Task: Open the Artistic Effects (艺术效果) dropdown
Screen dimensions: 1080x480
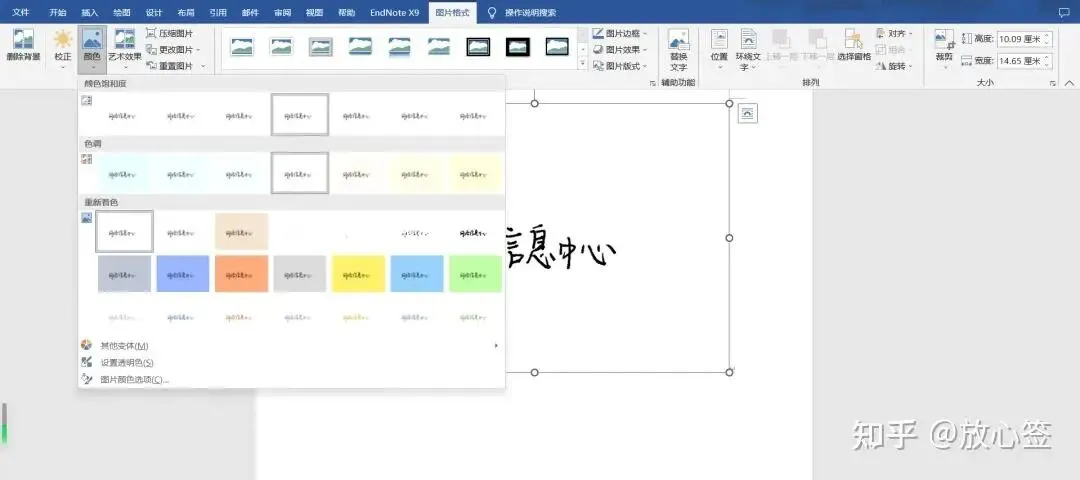Action: coord(125,49)
